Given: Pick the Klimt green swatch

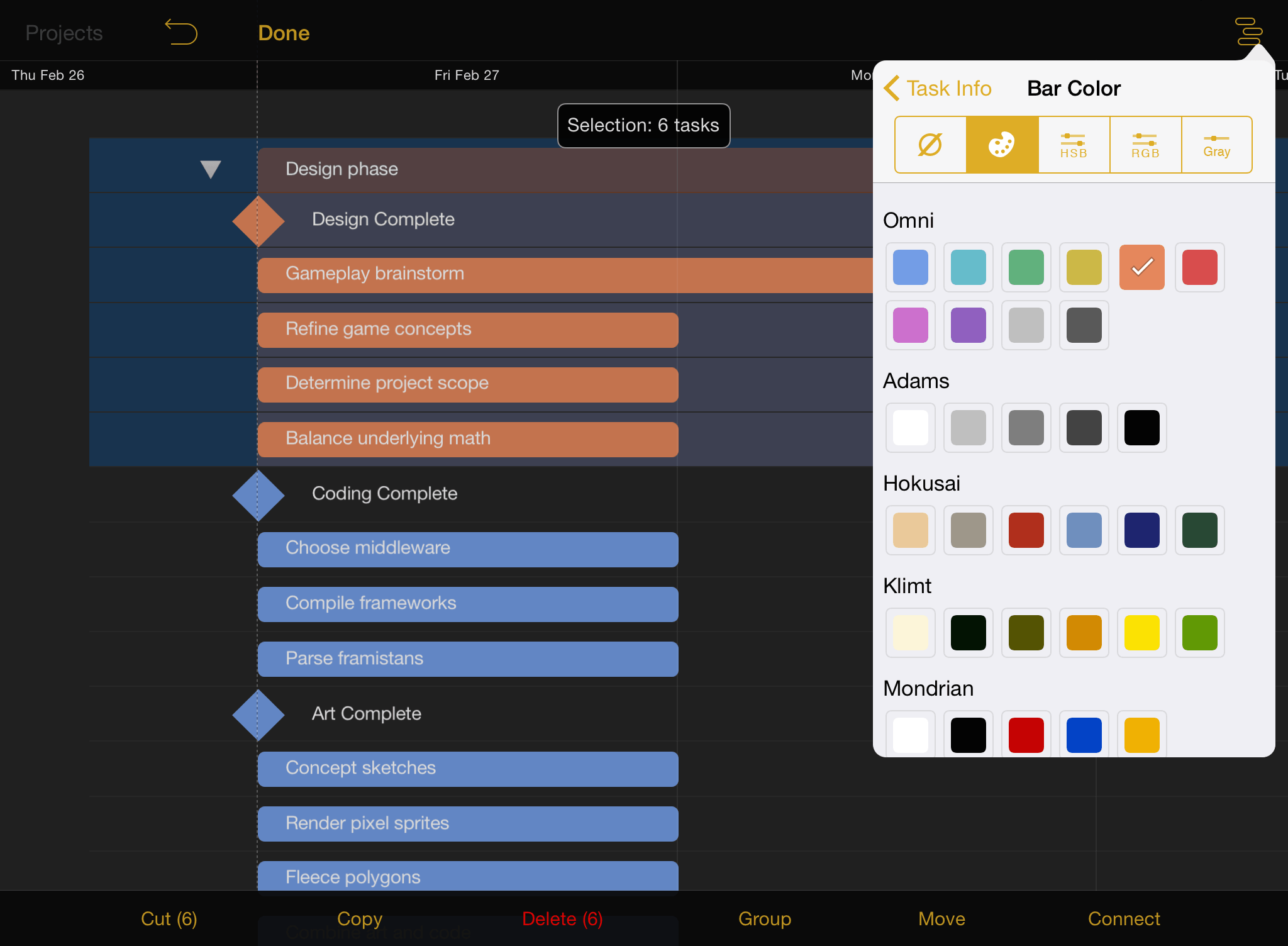Looking at the screenshot, I should click(1200, 633).
